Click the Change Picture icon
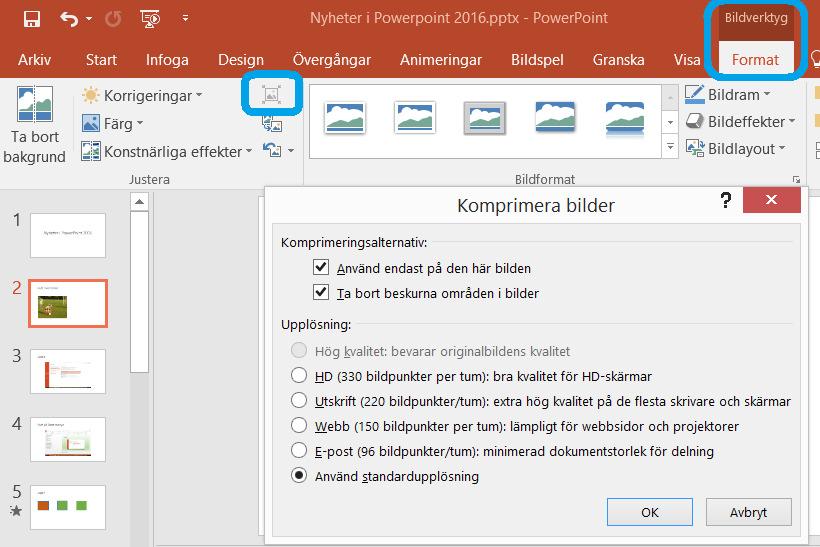This screenshot has height=547, width=820. pyautogui.click(x=271, y=124)
